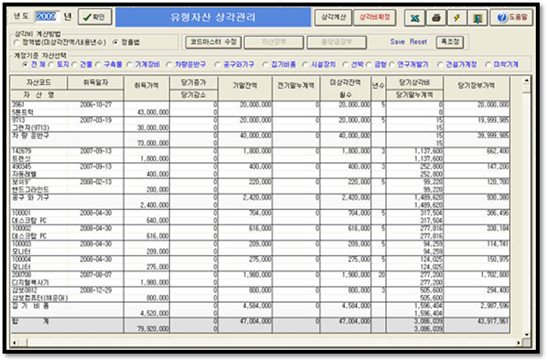The width and height of the screenshot is (548, 362).
Task: Click the Save link
Action: pos(397,42)
